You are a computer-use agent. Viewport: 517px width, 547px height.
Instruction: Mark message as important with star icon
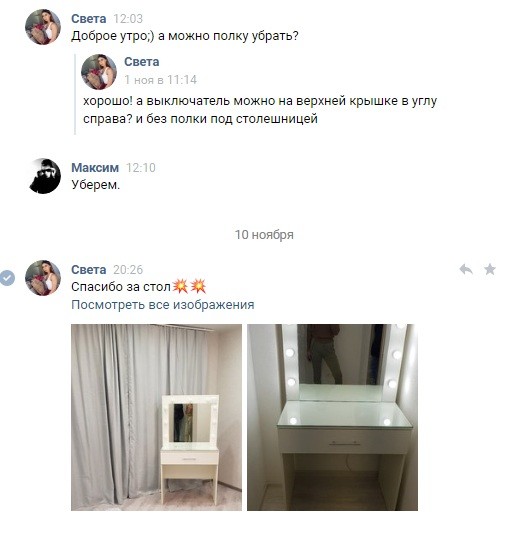490,269
